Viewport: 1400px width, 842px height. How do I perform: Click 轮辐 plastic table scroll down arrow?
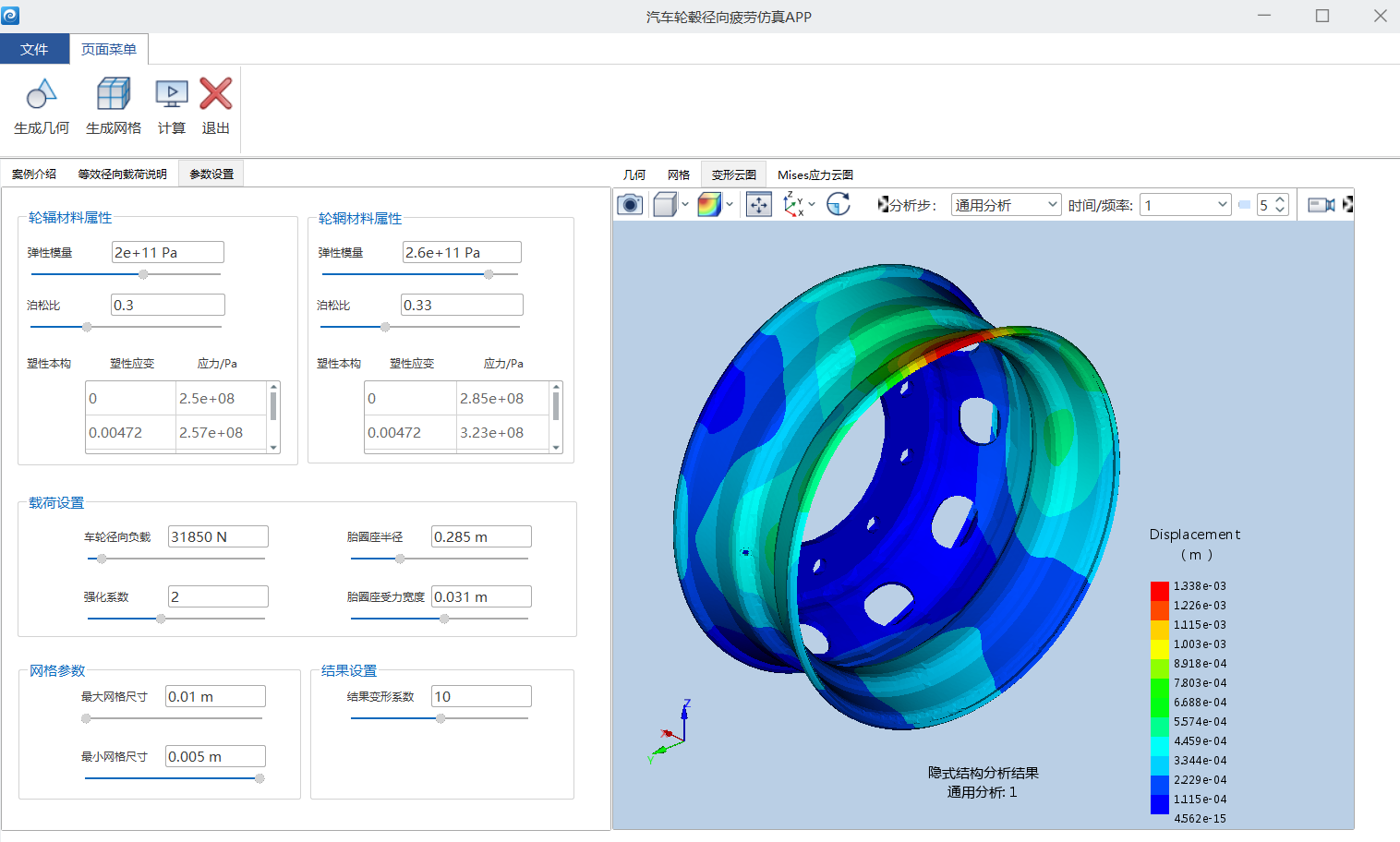pyautogui.click(x=273, y=448)
